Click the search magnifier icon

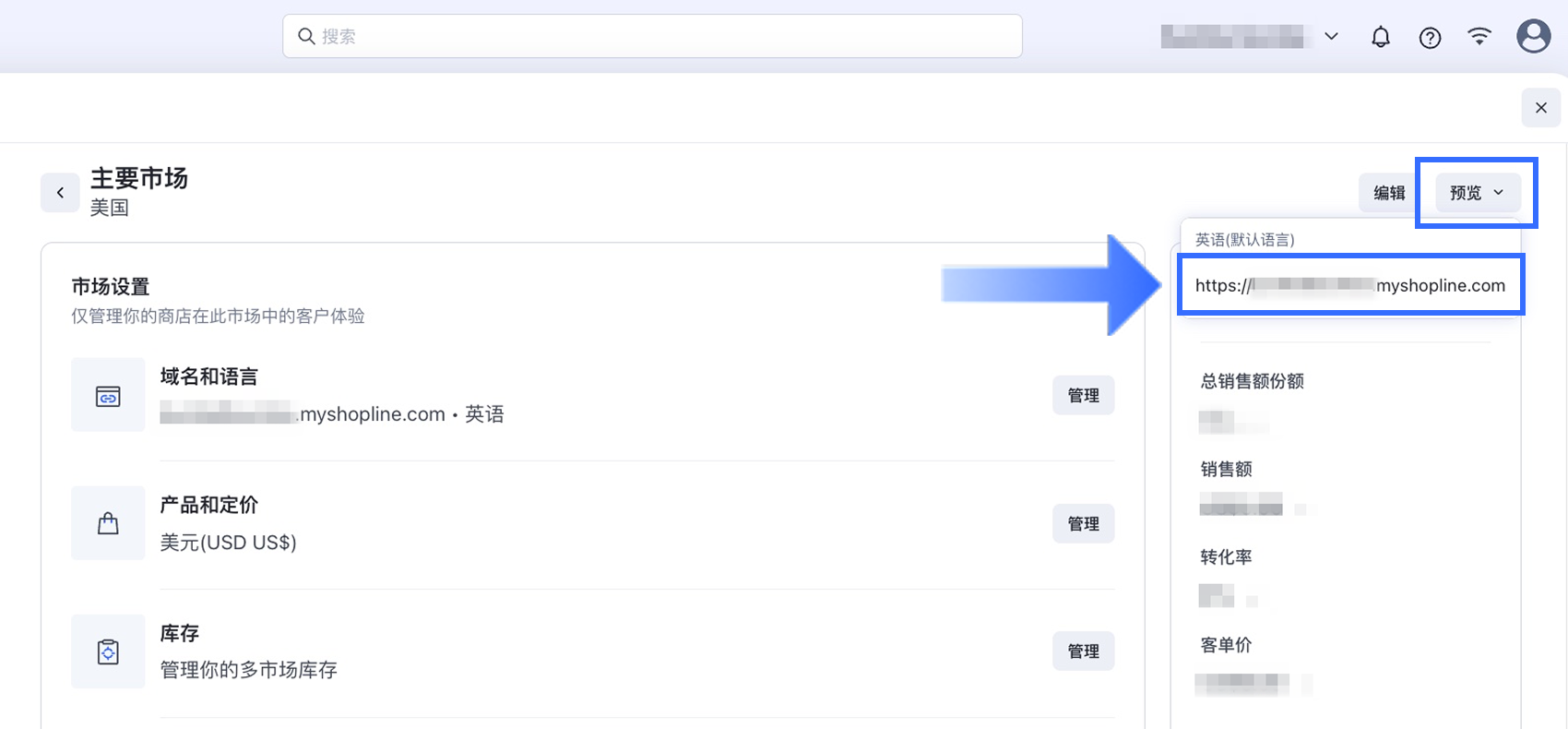click(x=306, y=36)
